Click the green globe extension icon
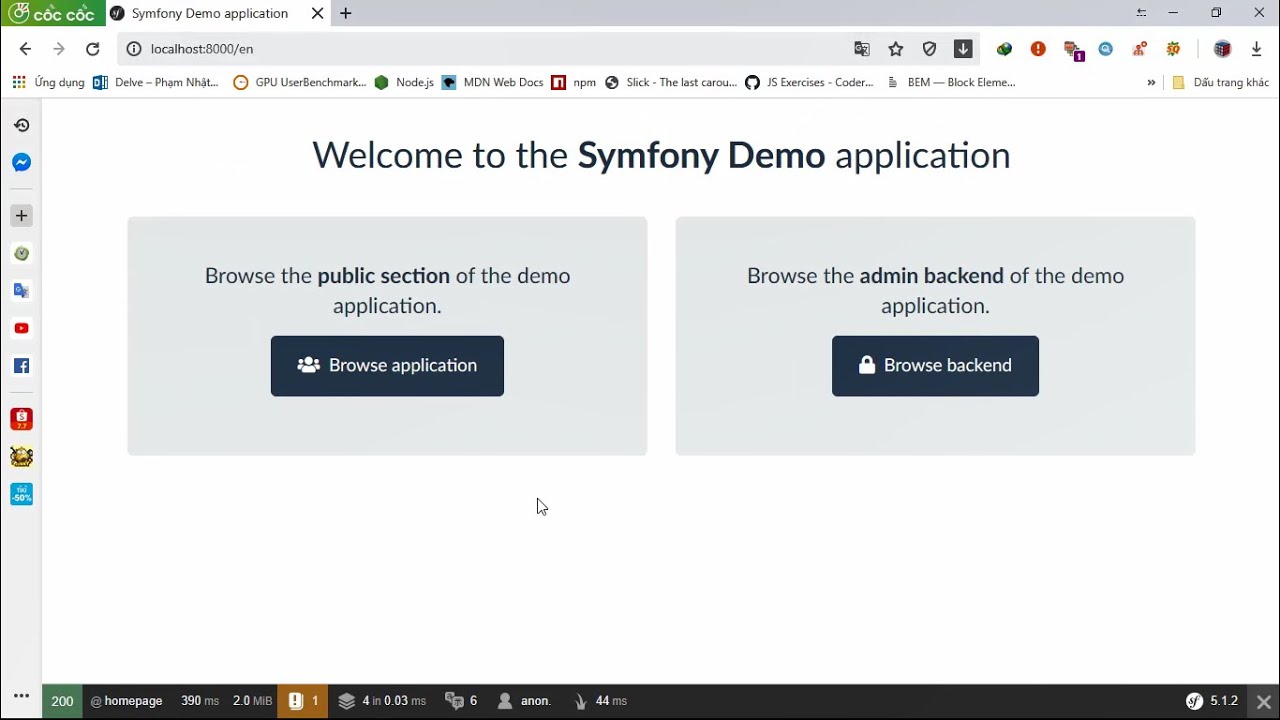Image resolution: width=1280 pixels, height=720 pixels. tap(1004, 49)
